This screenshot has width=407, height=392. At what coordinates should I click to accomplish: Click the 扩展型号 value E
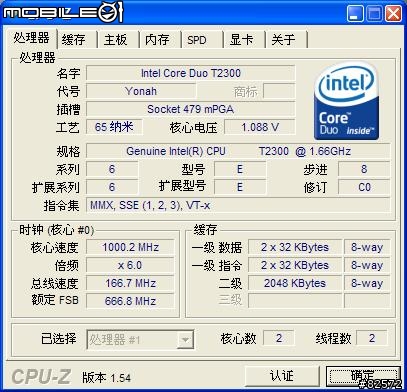point(240,187)
